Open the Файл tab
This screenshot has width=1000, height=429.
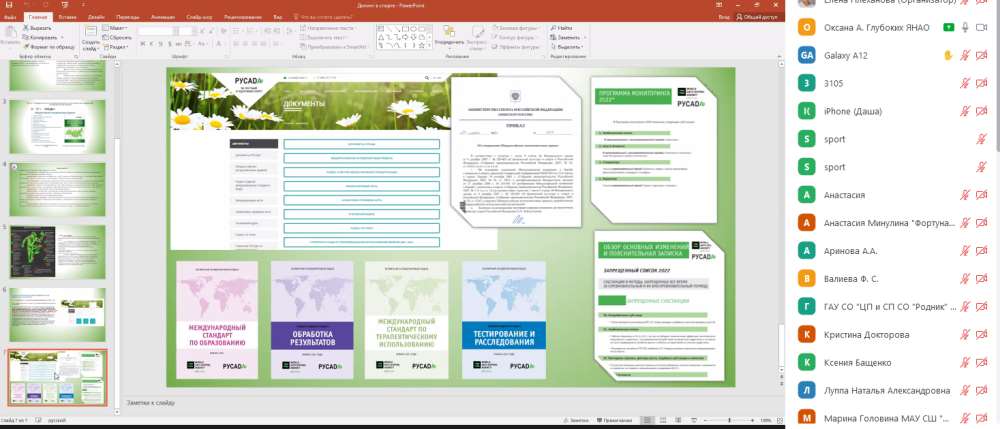point(10,17)
